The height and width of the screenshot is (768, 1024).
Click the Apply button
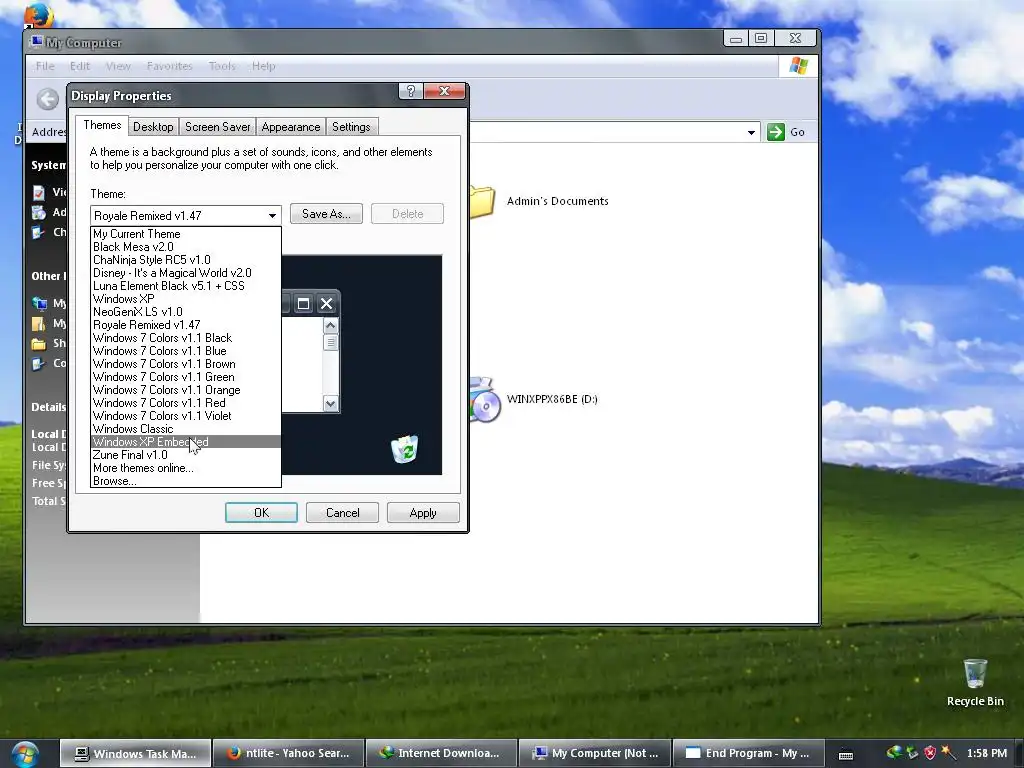click(423, 513)
